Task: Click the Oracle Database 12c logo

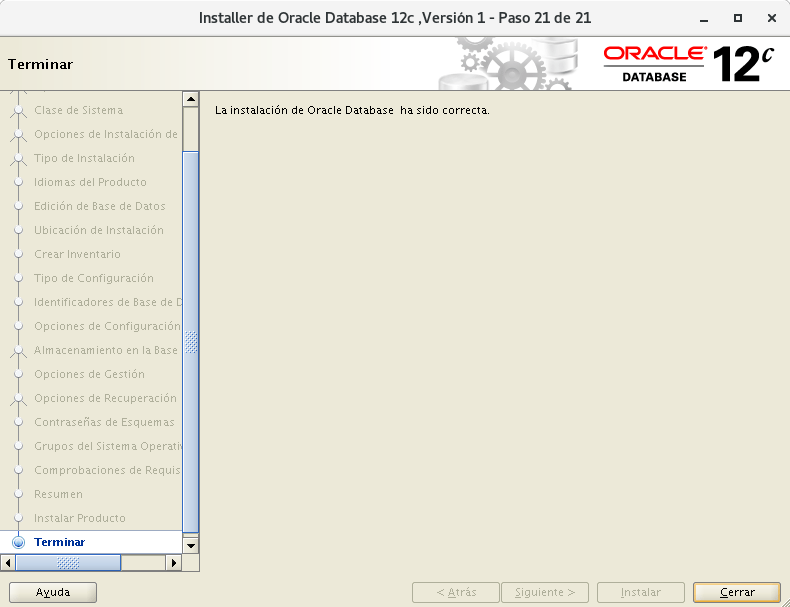Action: tap(688, 64)
